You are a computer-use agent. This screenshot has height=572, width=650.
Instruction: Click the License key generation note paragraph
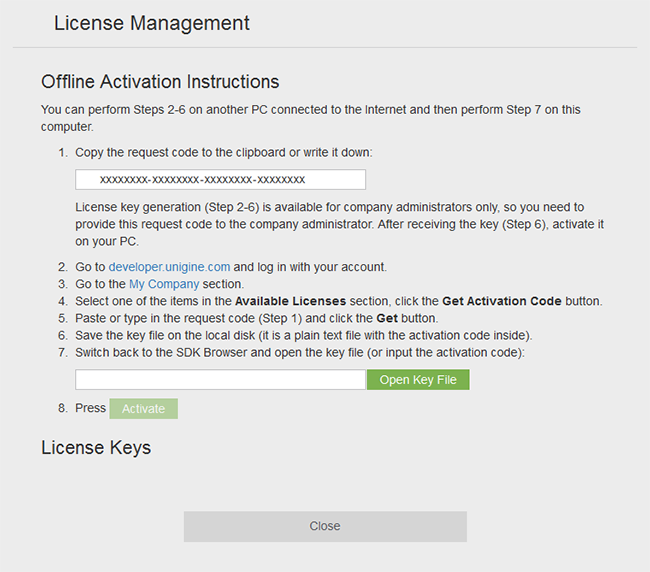pos(330,224)
